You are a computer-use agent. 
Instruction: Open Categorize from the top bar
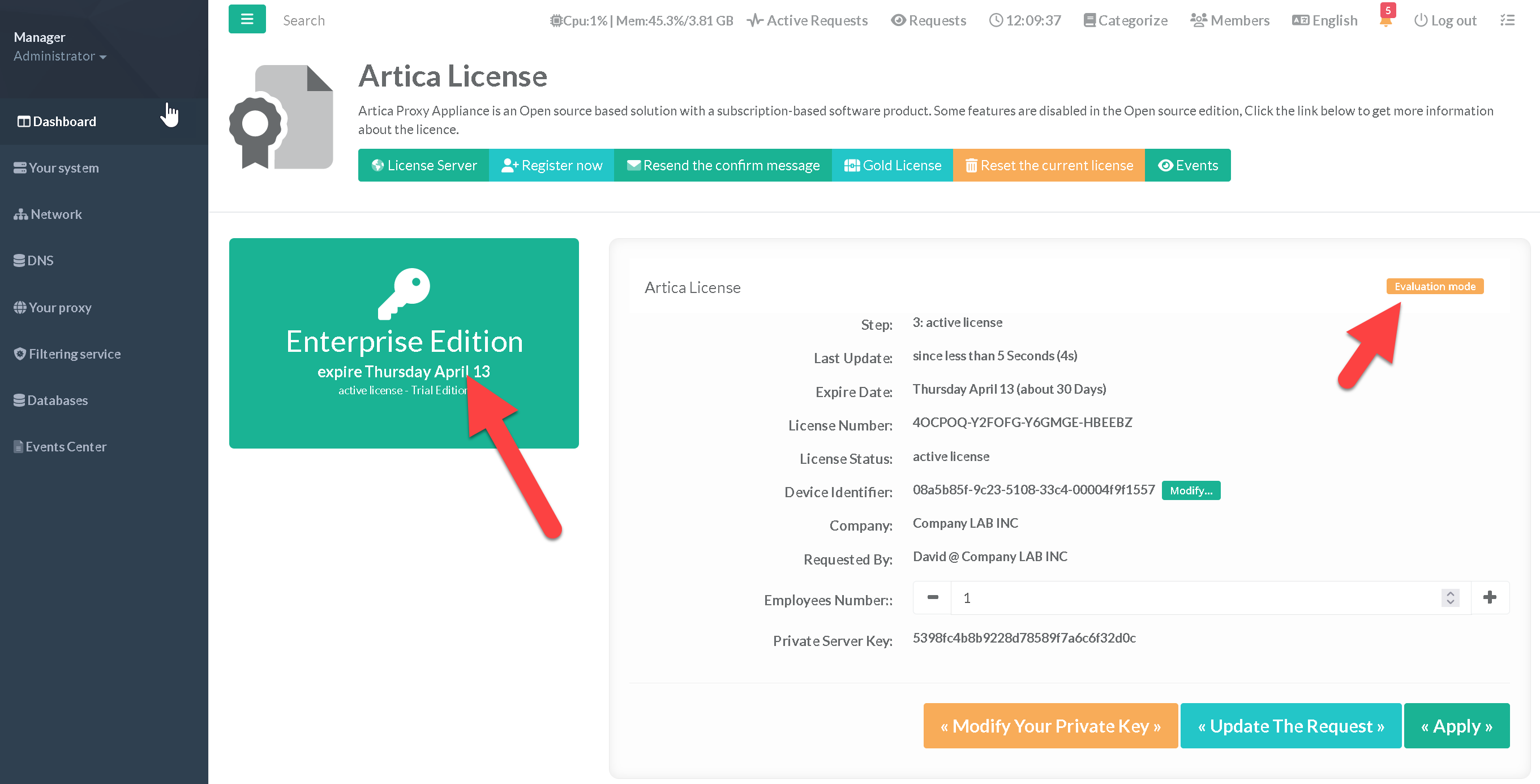pyautogui.click(x=1125, y=21)
